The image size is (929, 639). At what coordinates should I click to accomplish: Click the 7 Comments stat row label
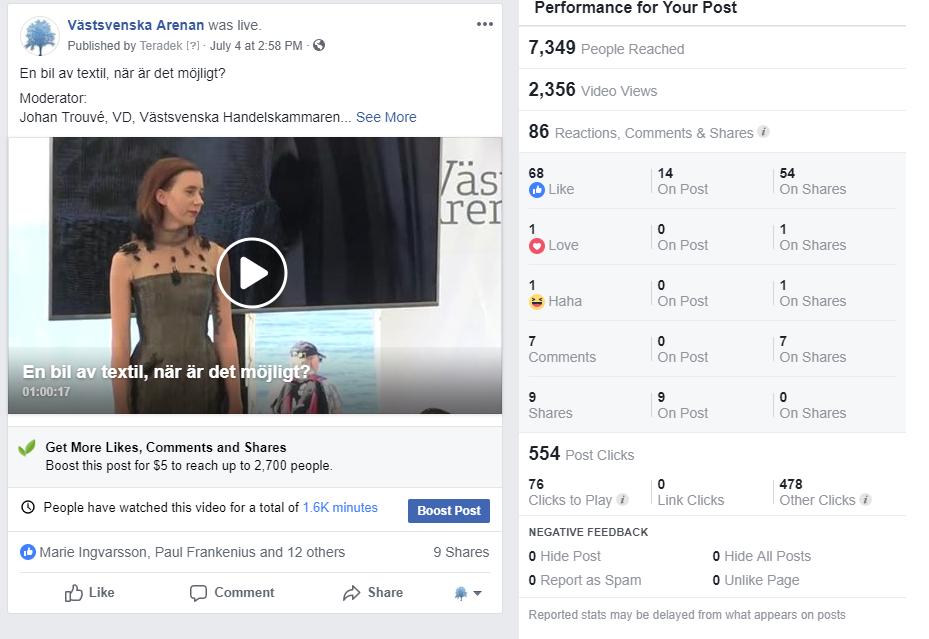(562, 357)
